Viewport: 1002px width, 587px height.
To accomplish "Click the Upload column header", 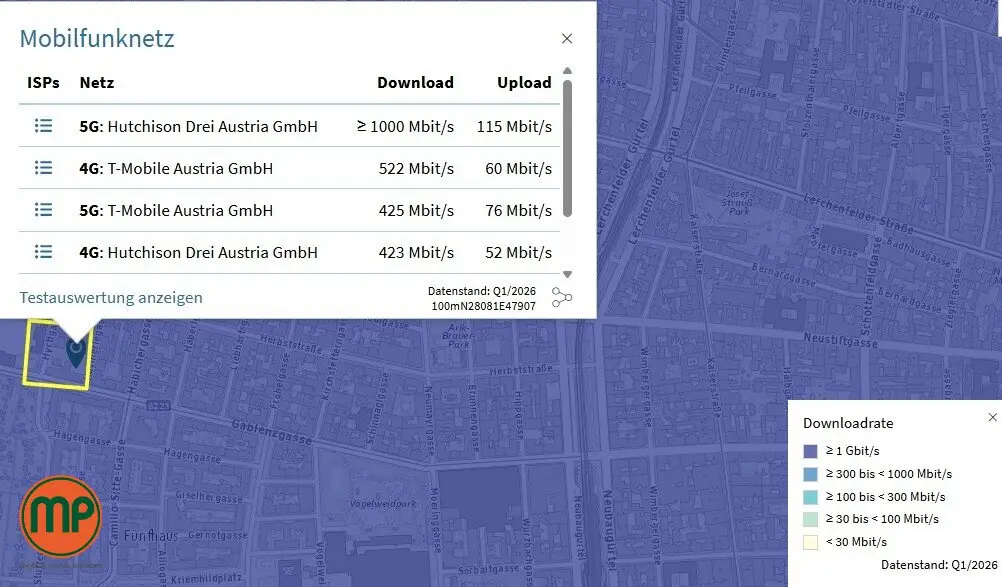I will coord(524,82).
